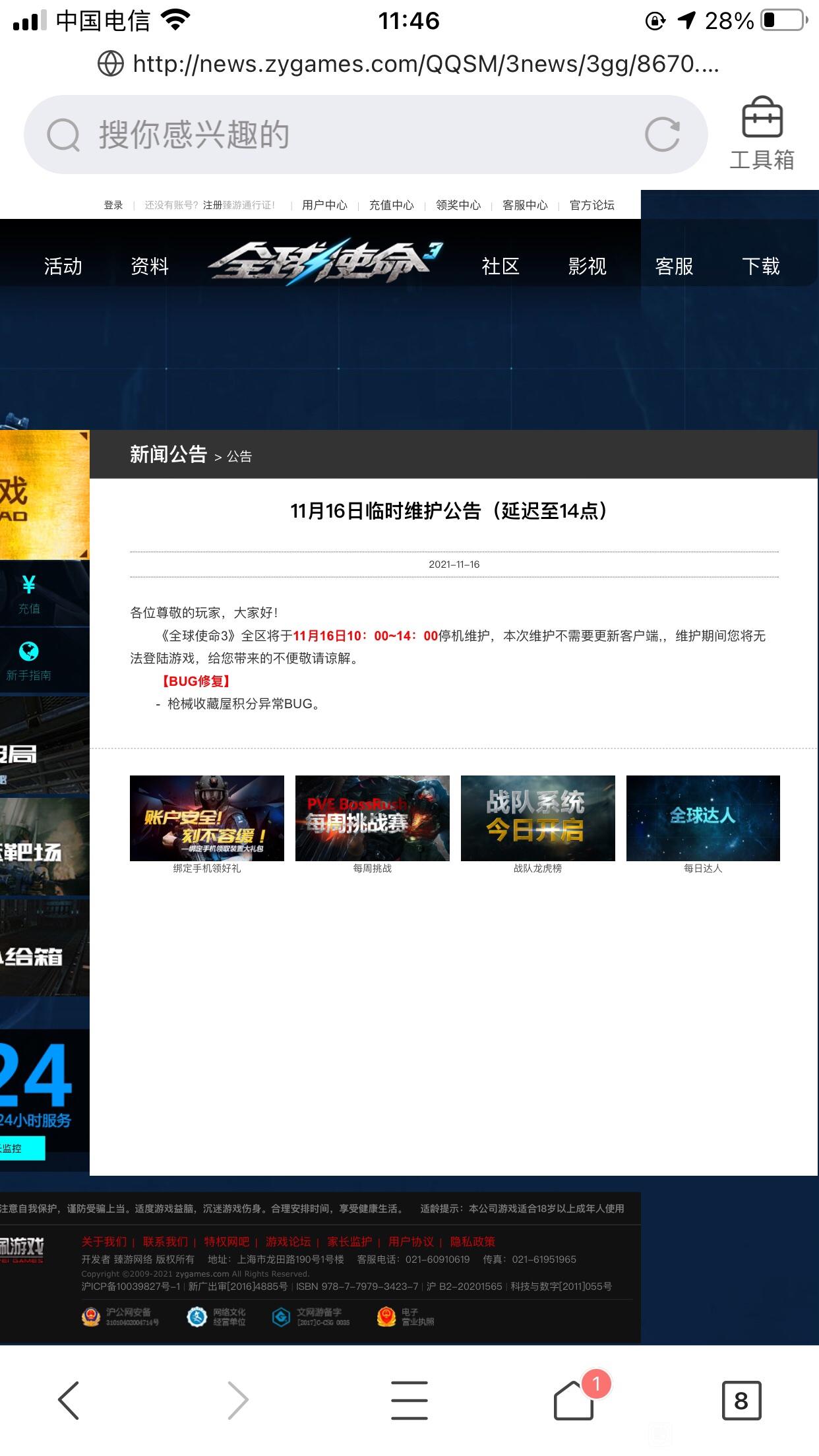Tap the page URL in address bar
The height and width of the screenshot is (1456, 819).
point(426,64)
